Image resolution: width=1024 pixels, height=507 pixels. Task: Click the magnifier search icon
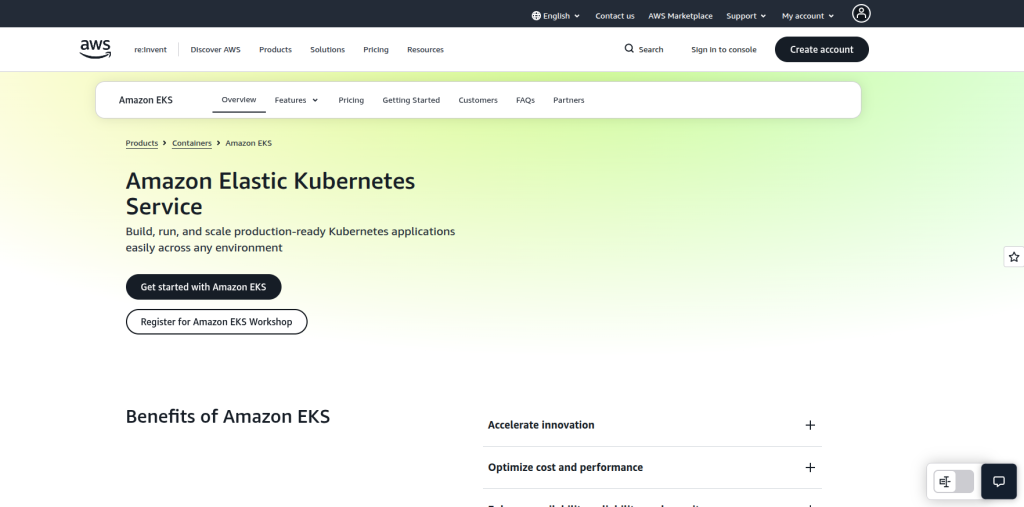[629, 48]
